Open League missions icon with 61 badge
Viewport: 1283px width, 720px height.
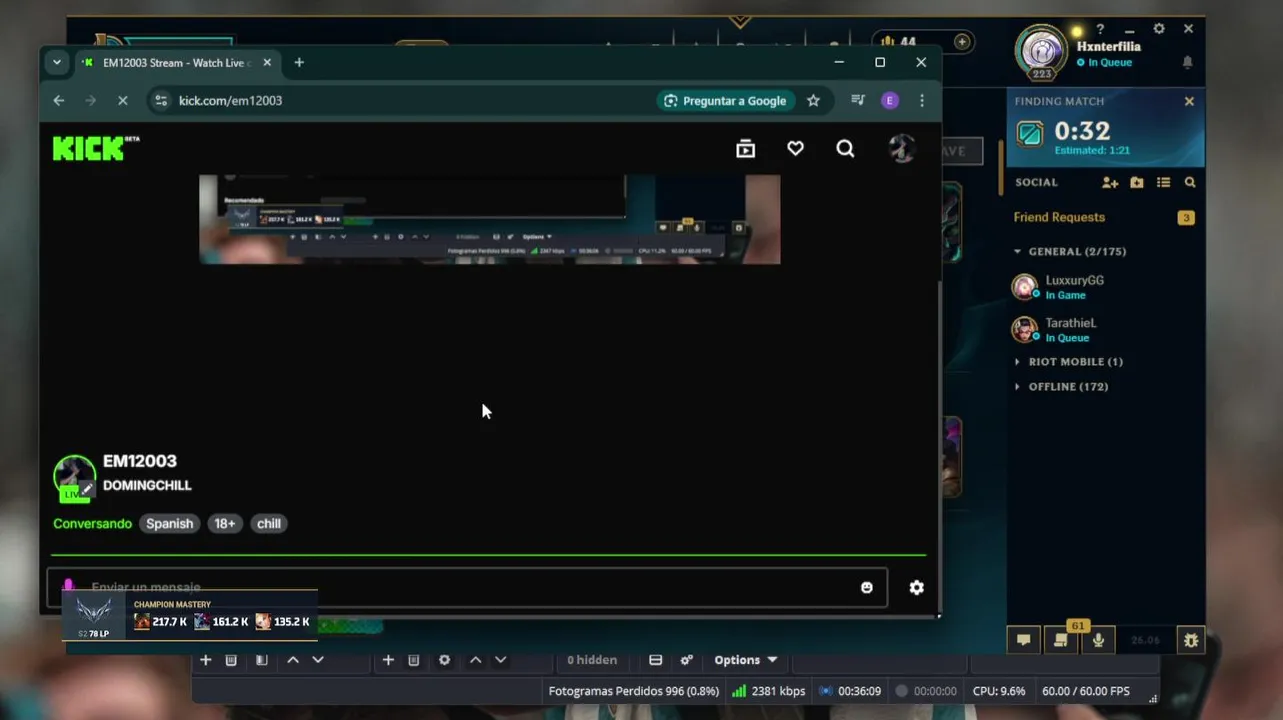1061,640
